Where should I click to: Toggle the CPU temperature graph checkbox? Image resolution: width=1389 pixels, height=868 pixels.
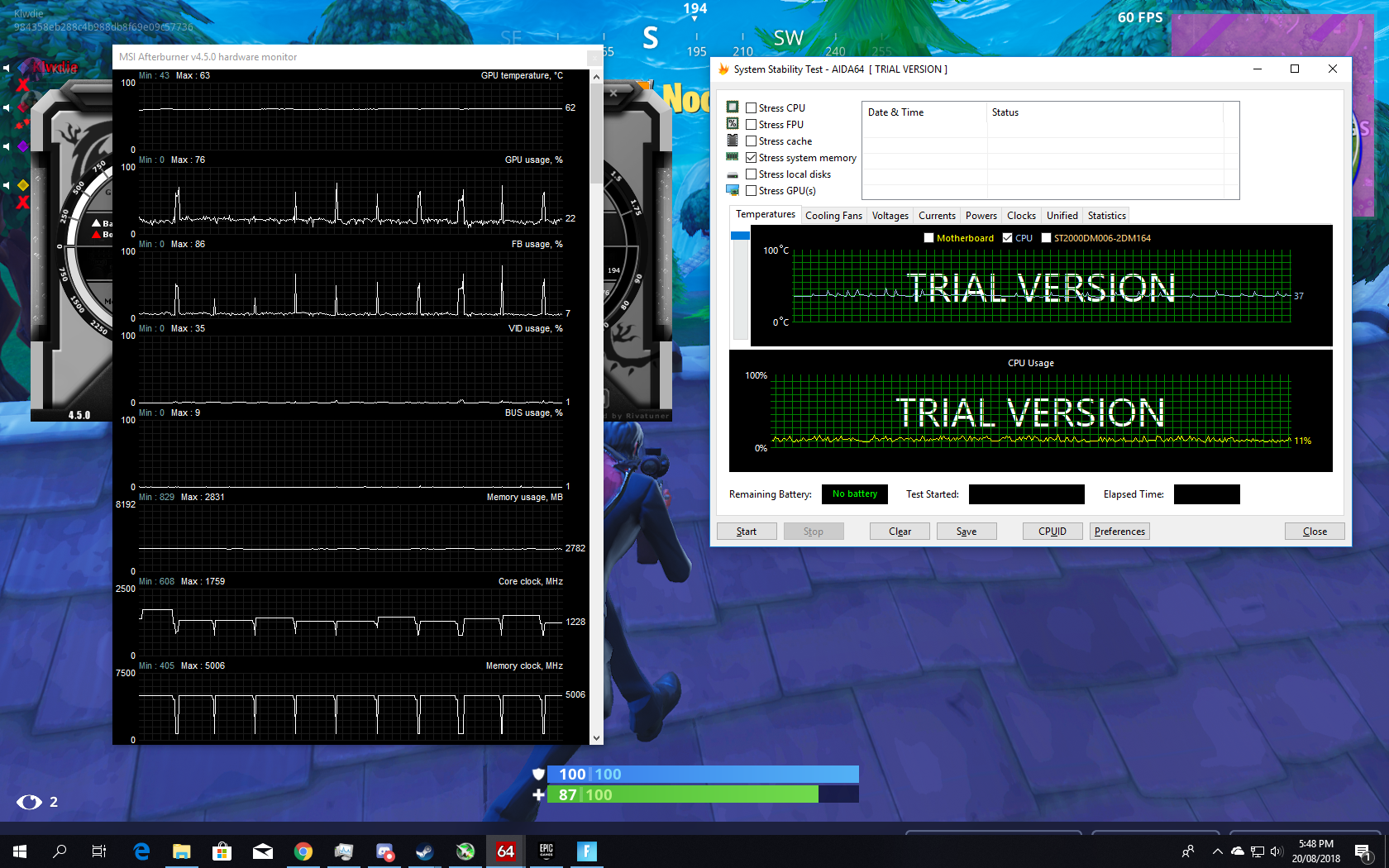[x=1007, y=237]
